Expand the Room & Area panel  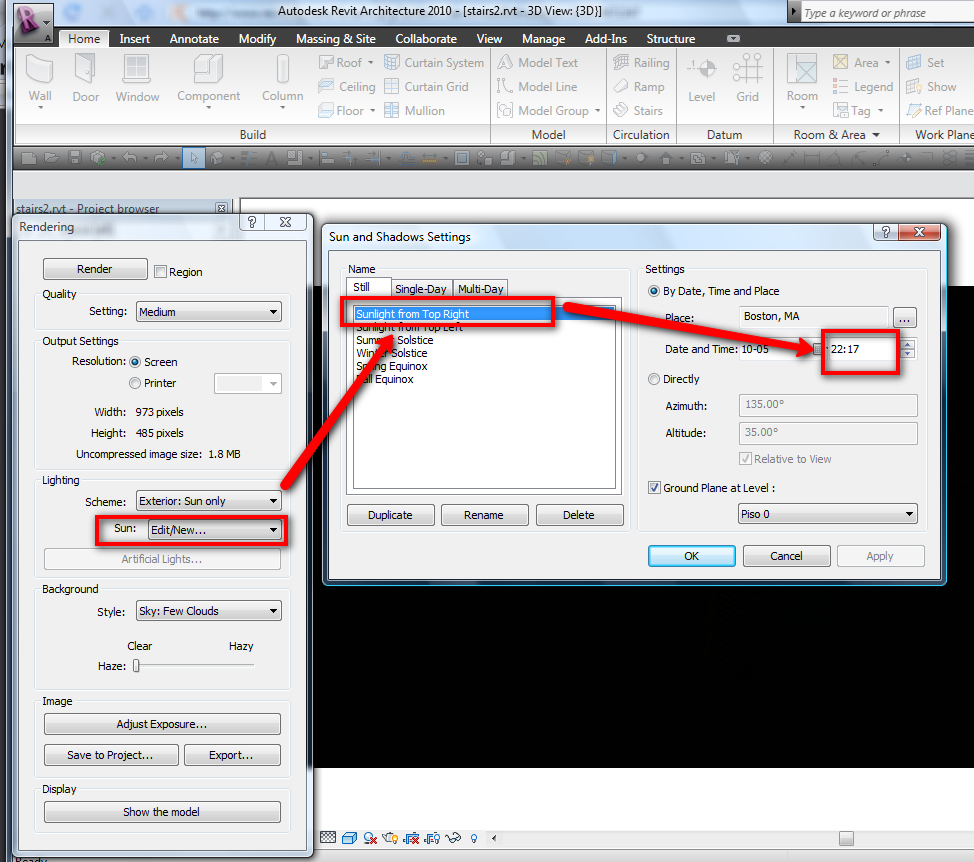pos(836,135)
